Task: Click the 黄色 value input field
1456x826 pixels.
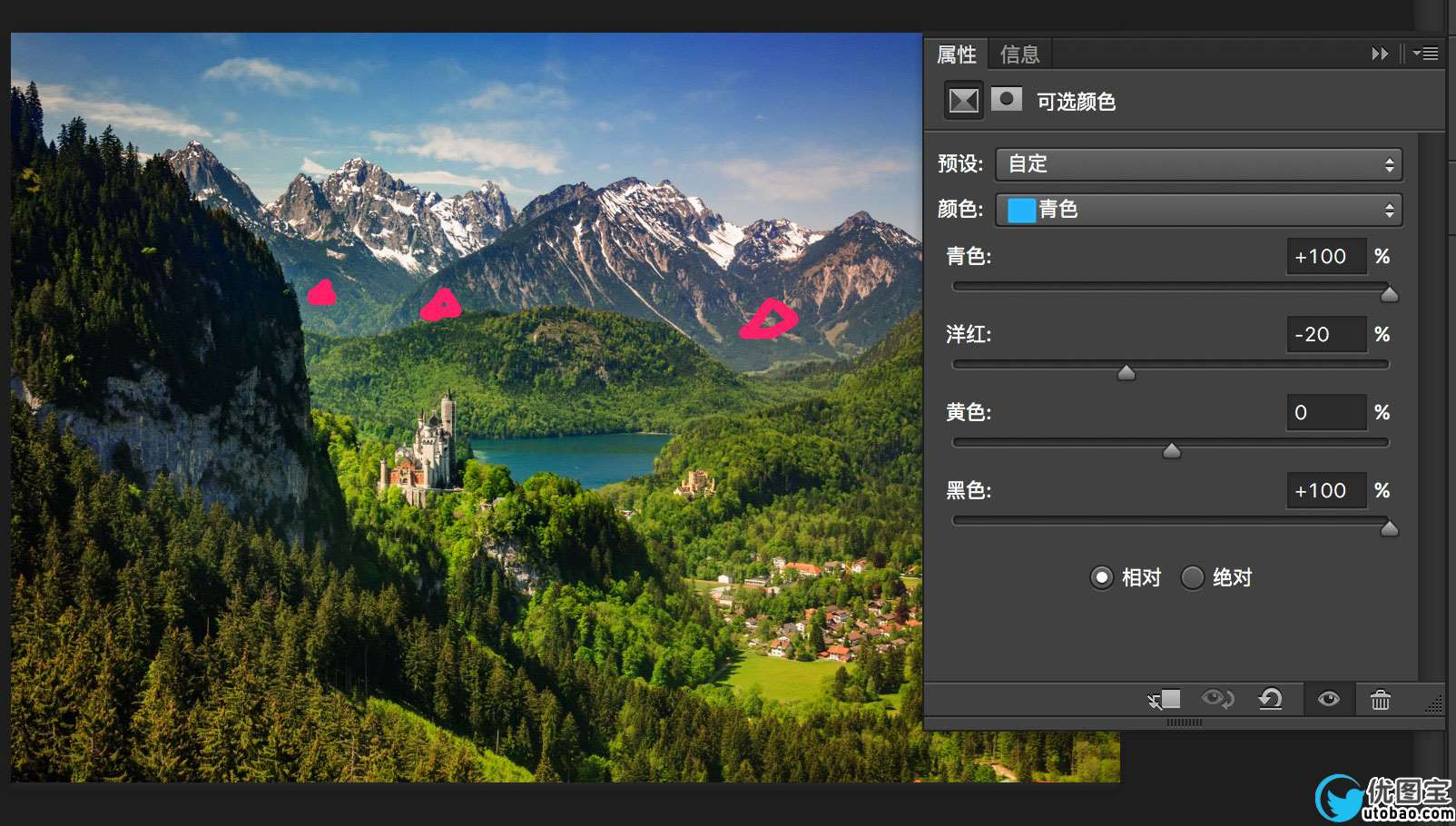Action: pos(1326,412)
